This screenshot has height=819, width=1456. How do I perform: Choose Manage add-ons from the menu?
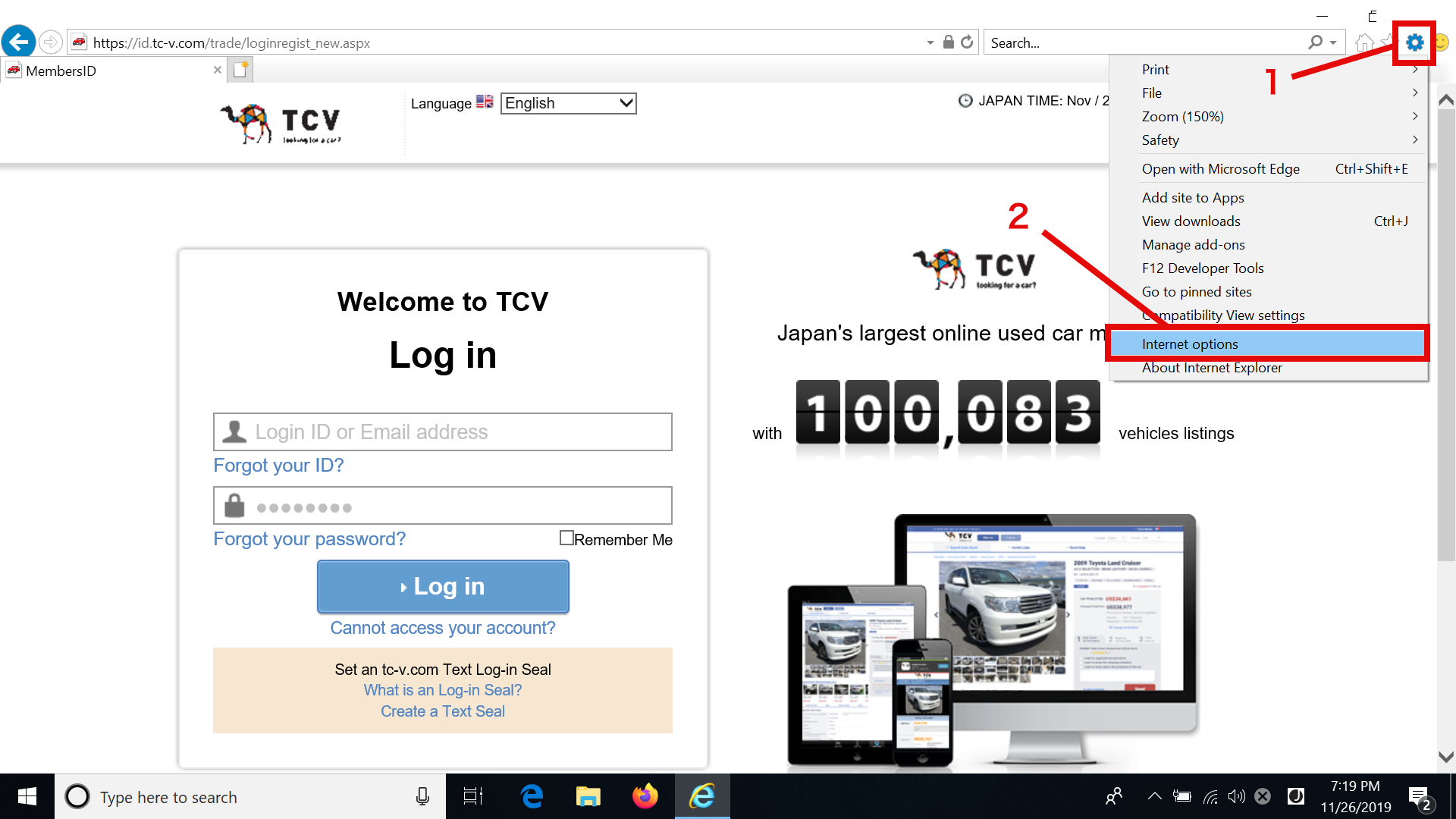pyautogui.click(x=1193, y=244)
